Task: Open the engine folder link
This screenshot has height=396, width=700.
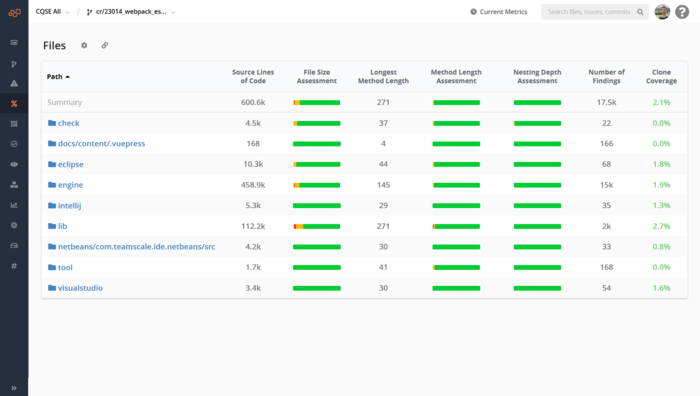Action: point(71,185)
